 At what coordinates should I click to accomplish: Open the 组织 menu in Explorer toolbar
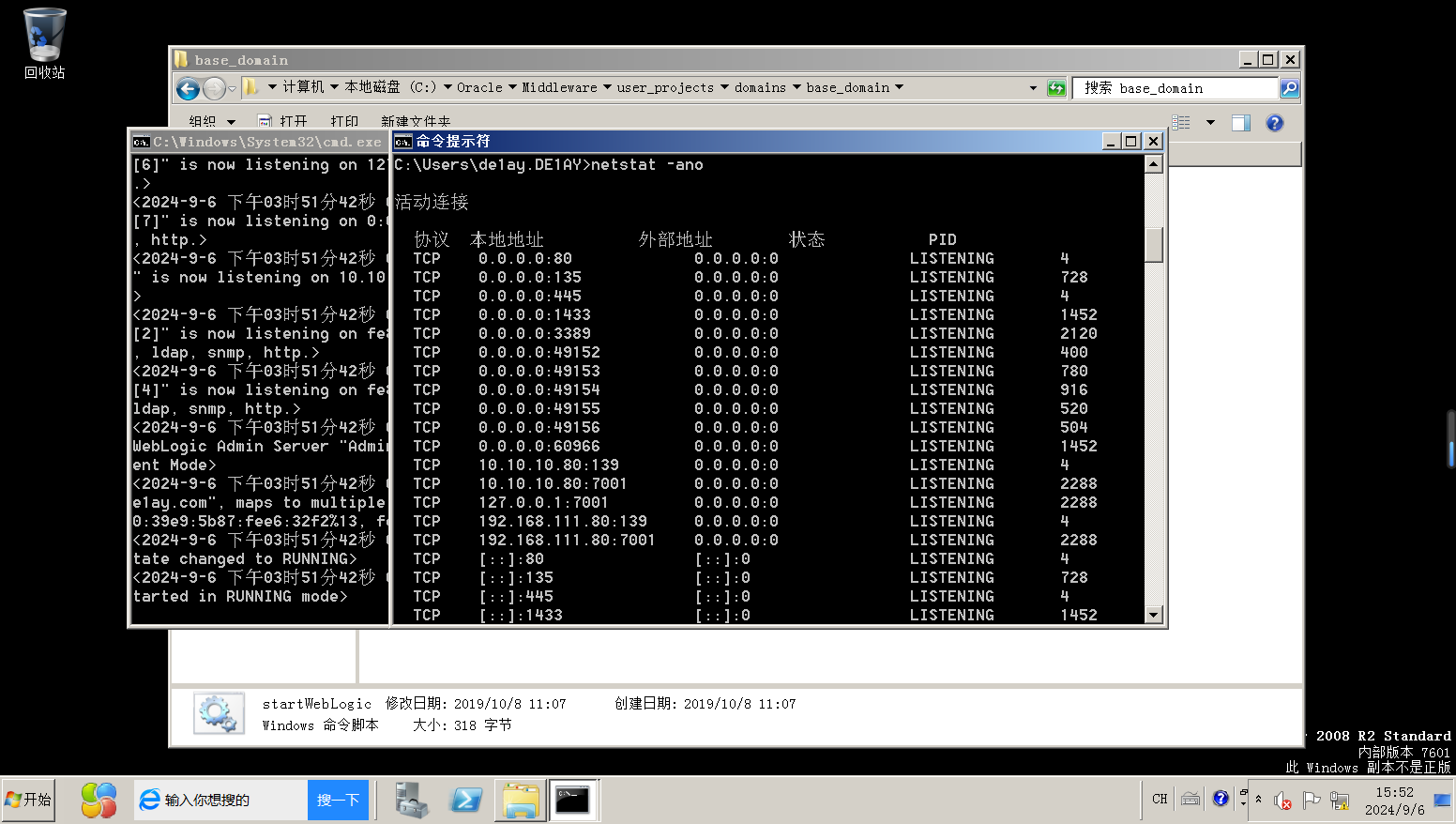[212, 122]
